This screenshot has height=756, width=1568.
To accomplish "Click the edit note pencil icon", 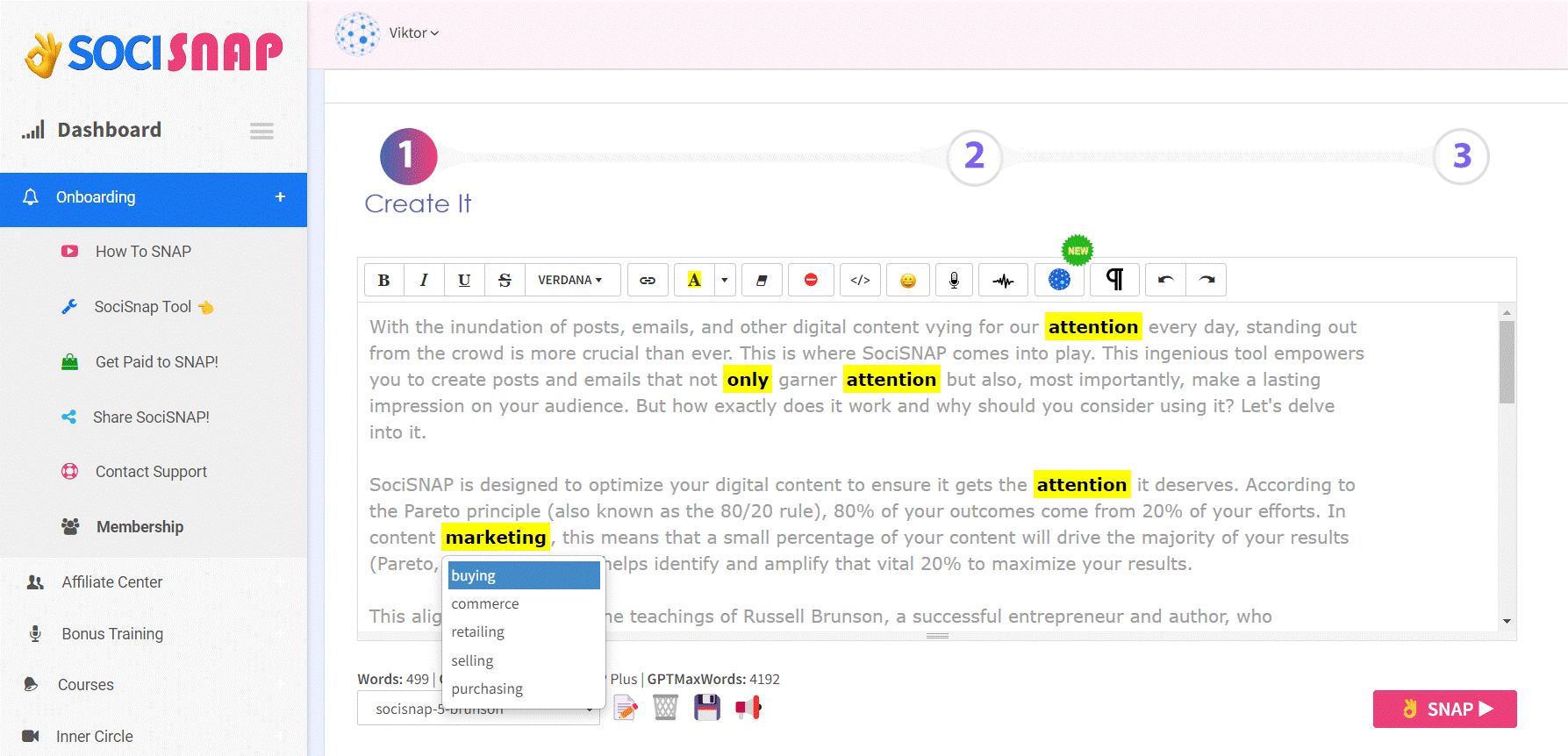I will pos(626,708).
